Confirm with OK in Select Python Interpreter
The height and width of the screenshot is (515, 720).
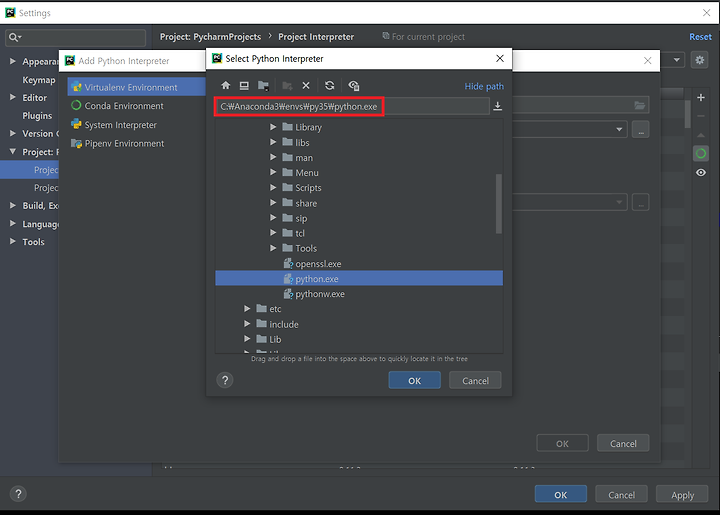point(414,381)
